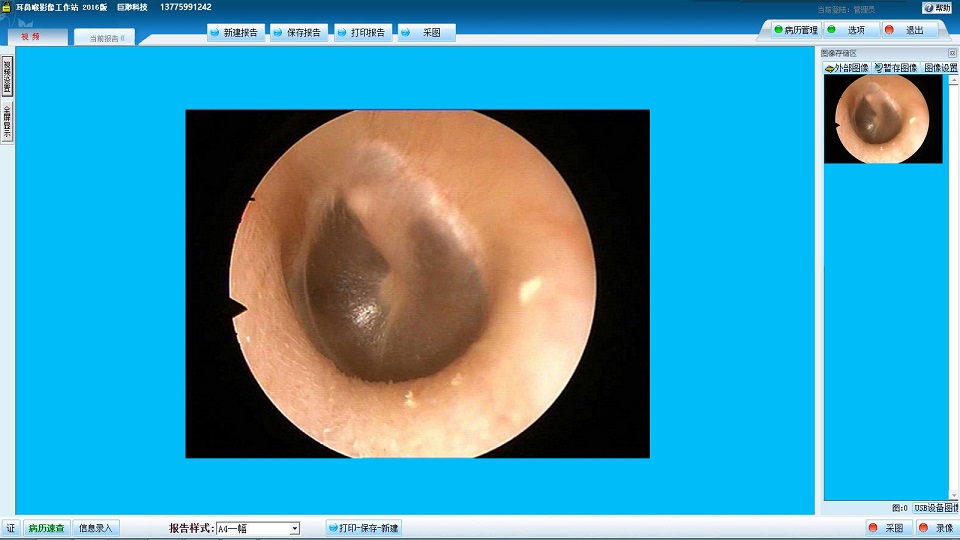
Task: Click the 退出 (exit) button
Action: pyautogui.click(x=909, y=30)
